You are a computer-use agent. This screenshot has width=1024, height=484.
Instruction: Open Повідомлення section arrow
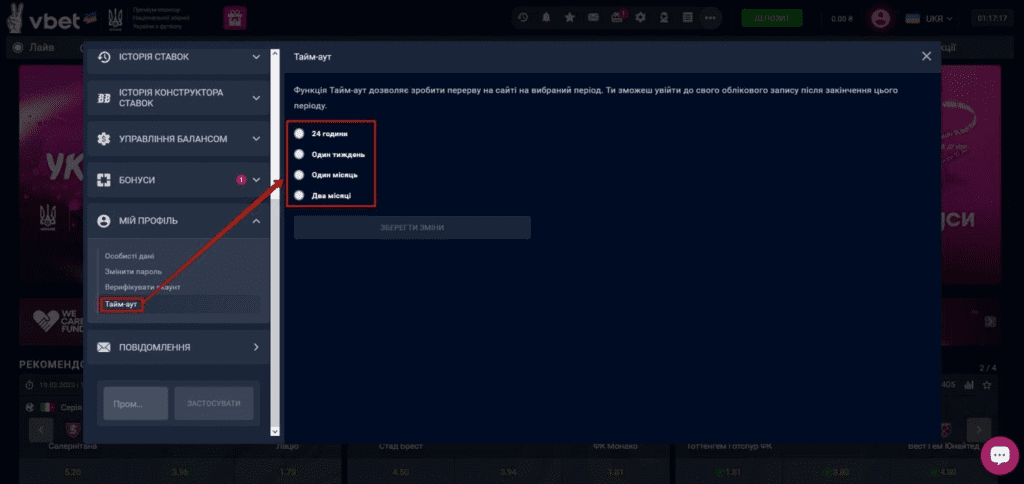tap(256, 347)
